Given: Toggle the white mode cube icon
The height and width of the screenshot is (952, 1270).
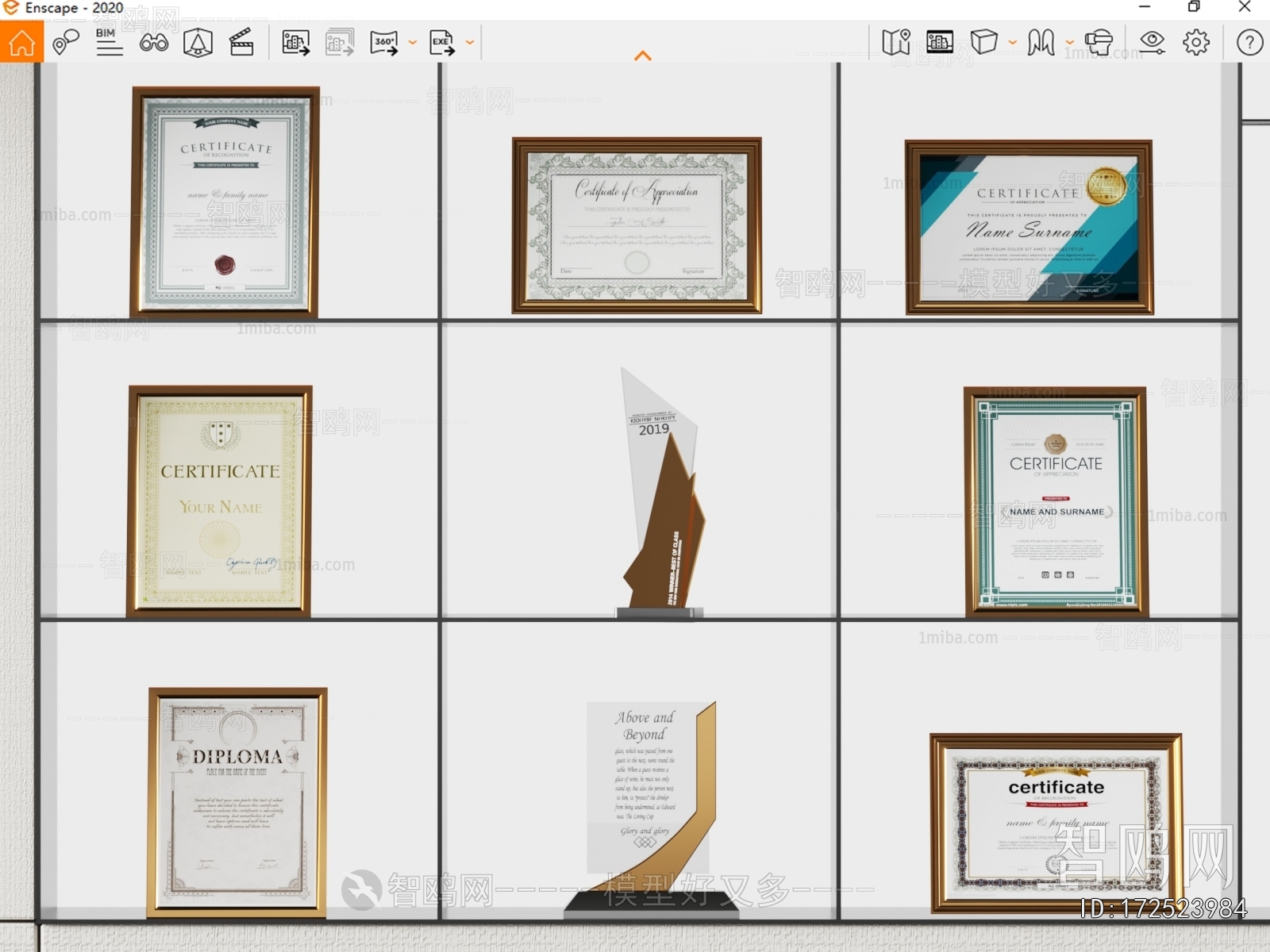Looking at the screenshot, I should pyautogui.click(x=984, y=42).
